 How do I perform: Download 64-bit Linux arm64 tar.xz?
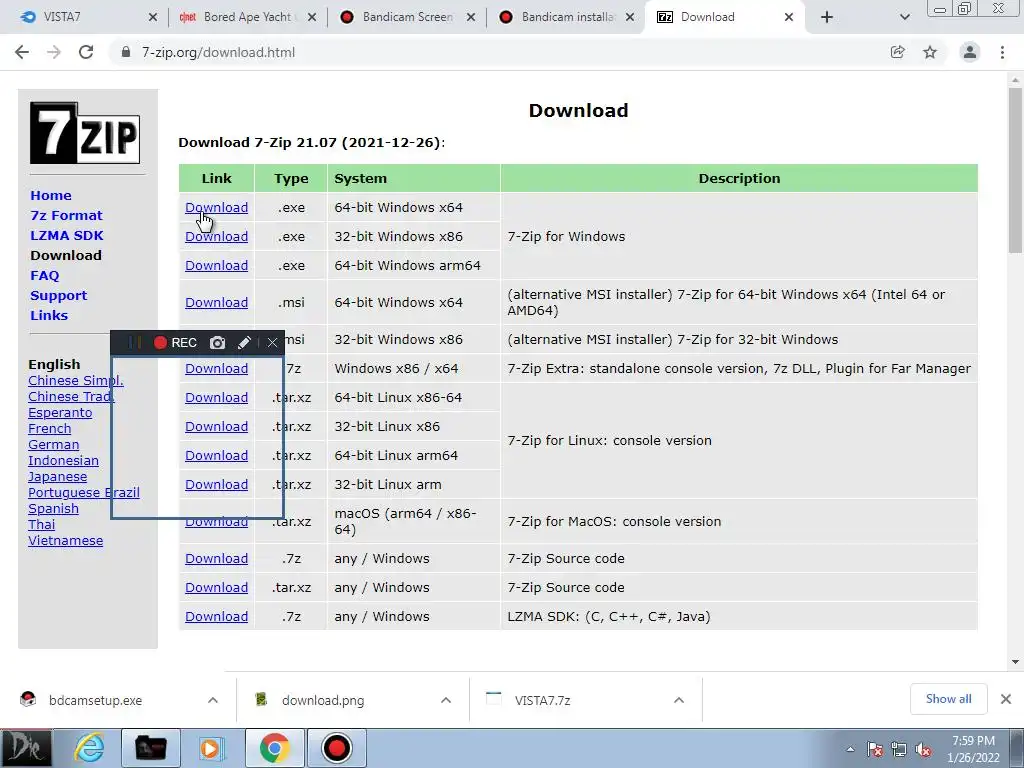[x=216, y=456]
